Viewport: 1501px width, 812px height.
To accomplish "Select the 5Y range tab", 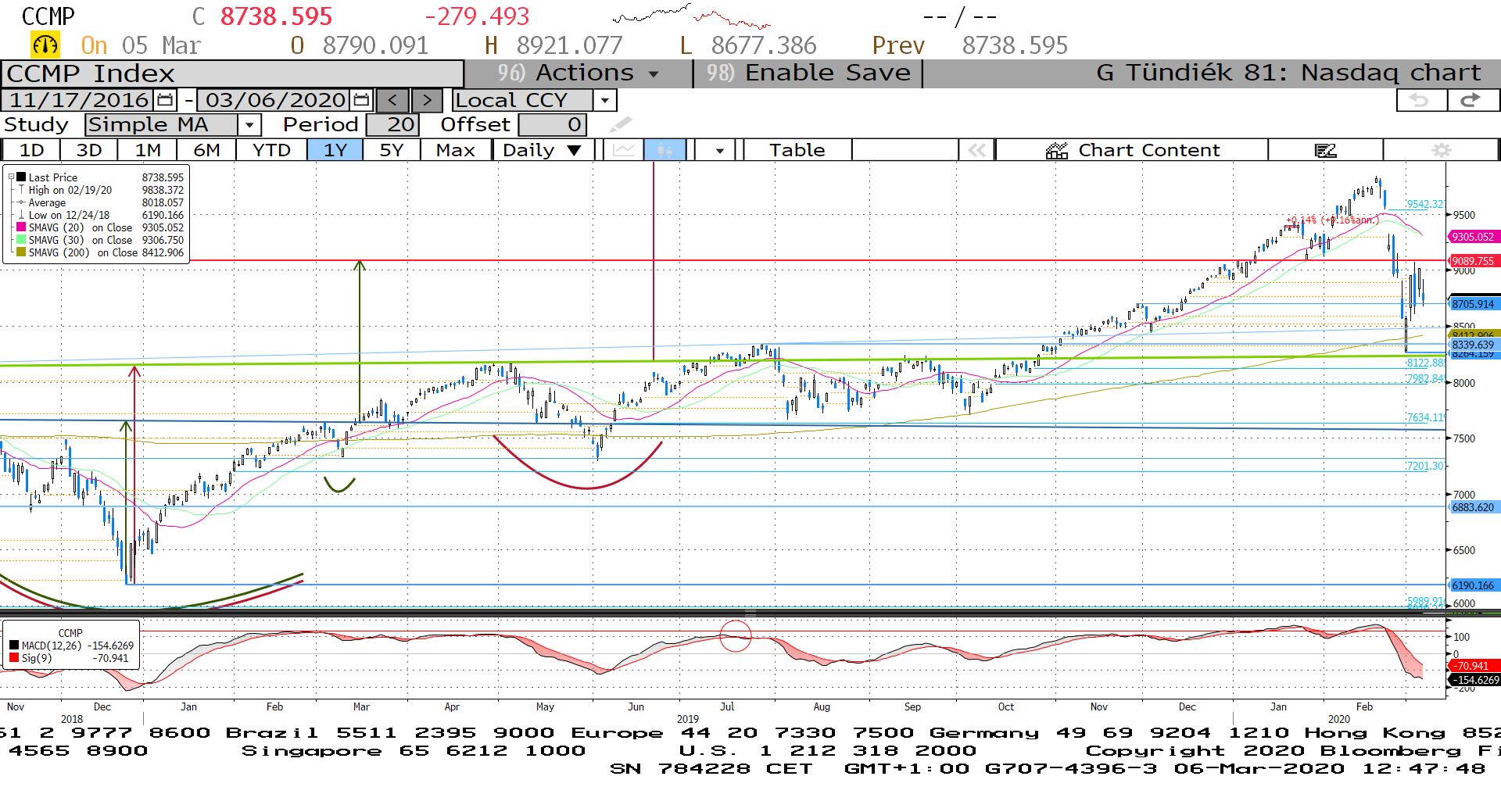I will pyautogui.click(x=392, y=150).
